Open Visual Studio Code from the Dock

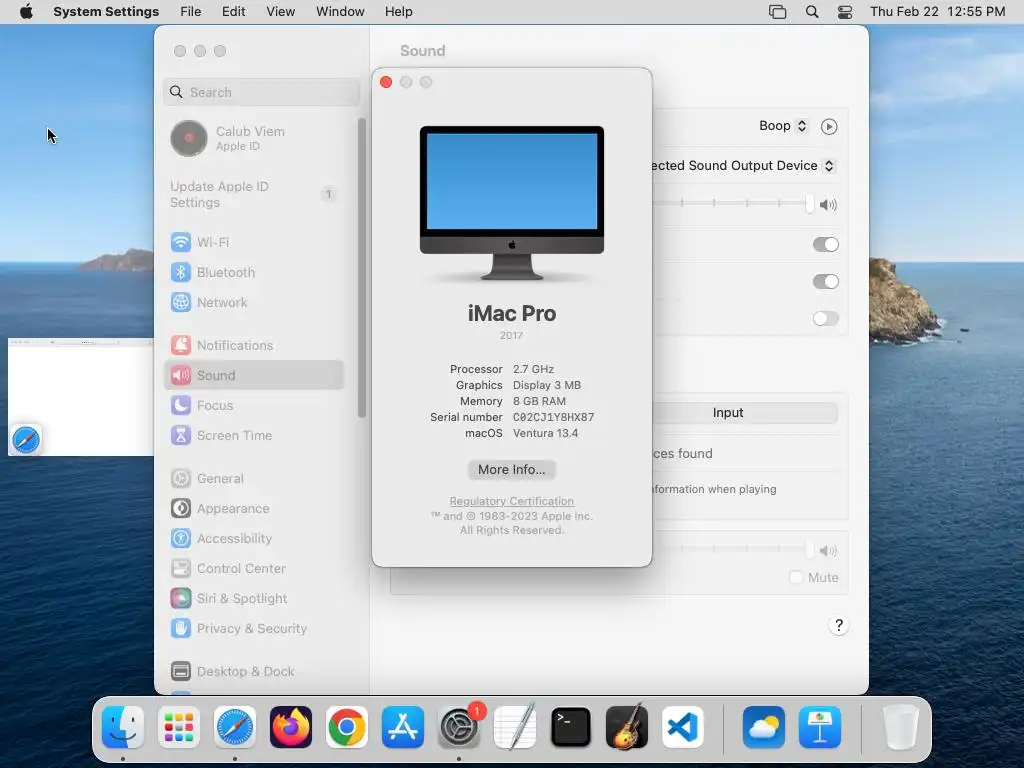(683, 727)
